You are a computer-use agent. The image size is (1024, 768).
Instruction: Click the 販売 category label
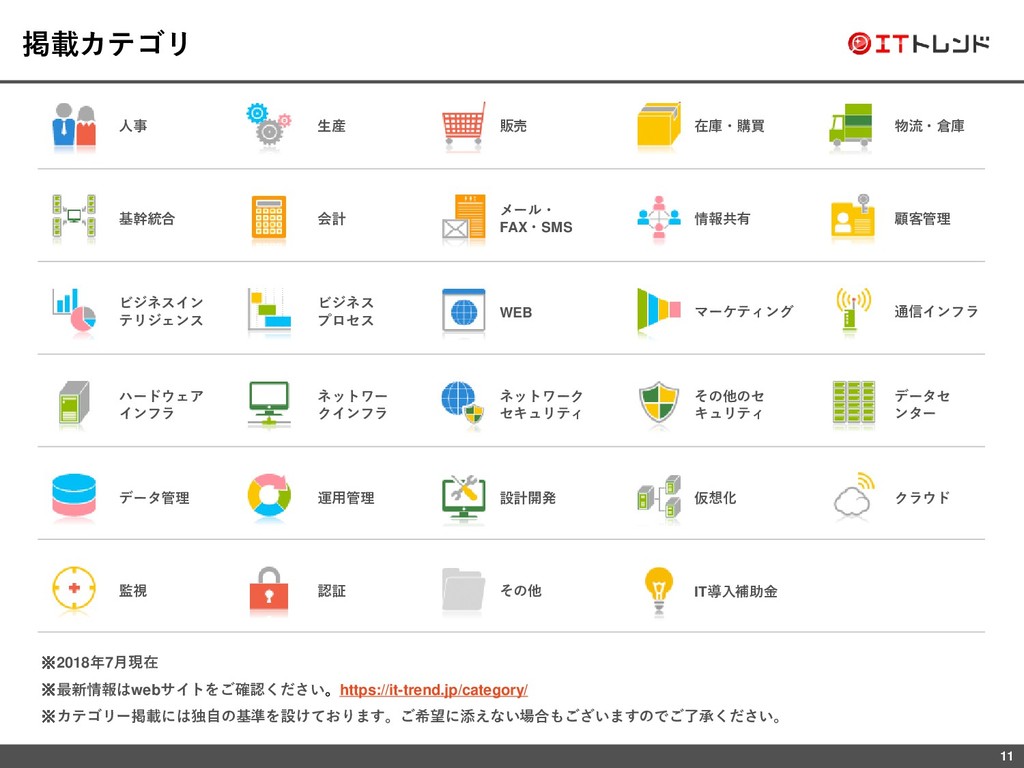[513, 125]
